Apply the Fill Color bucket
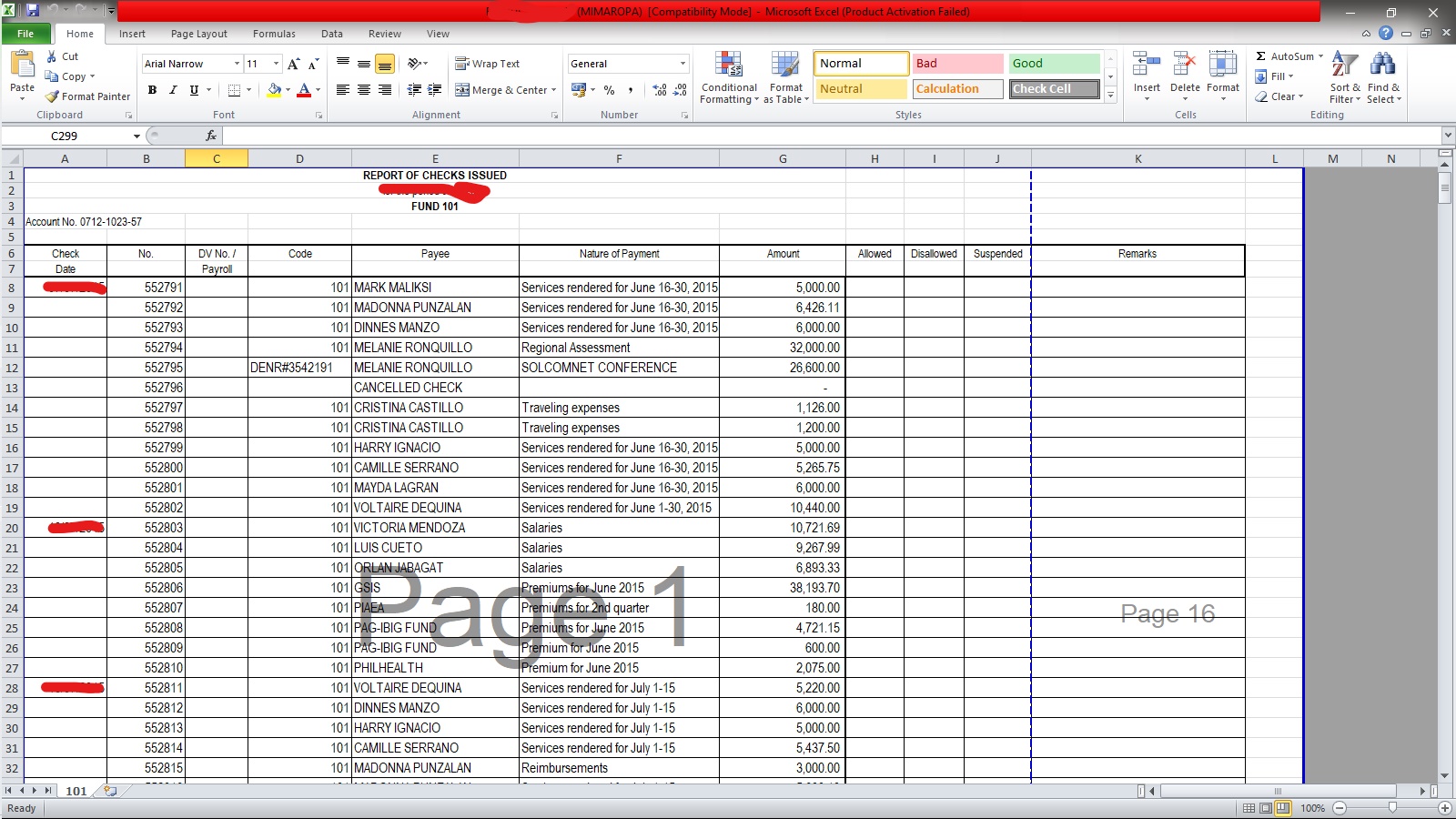The height and width of the screenshot is (819, 1456). (274, 90)
